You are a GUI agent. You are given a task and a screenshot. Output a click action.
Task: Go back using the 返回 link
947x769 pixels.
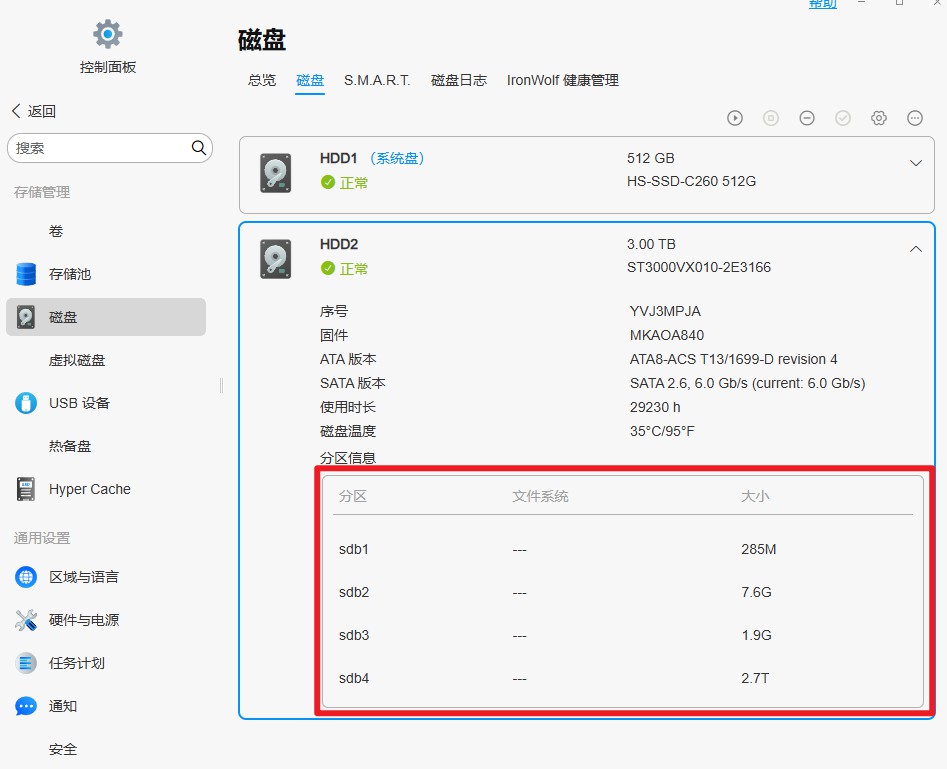click(x=34, y=111)
